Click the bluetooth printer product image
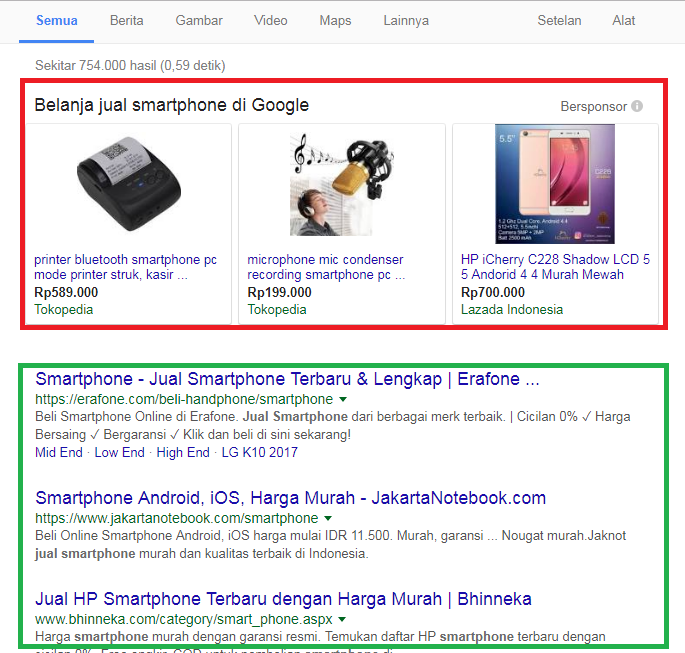The image size is (685, 653). point(129,184)
